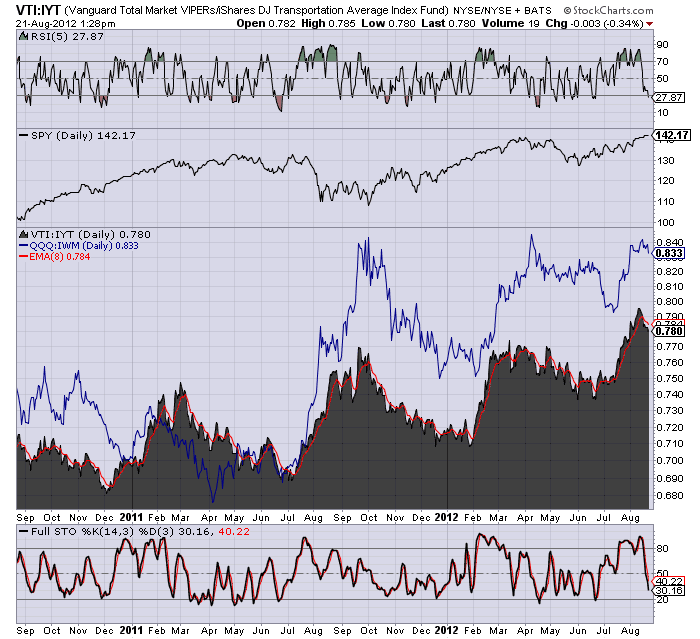Click the VTI:IYT legend area icon
Image resolution: width=700 pixels, height=639 pixels.
click(x=24, y=234)
